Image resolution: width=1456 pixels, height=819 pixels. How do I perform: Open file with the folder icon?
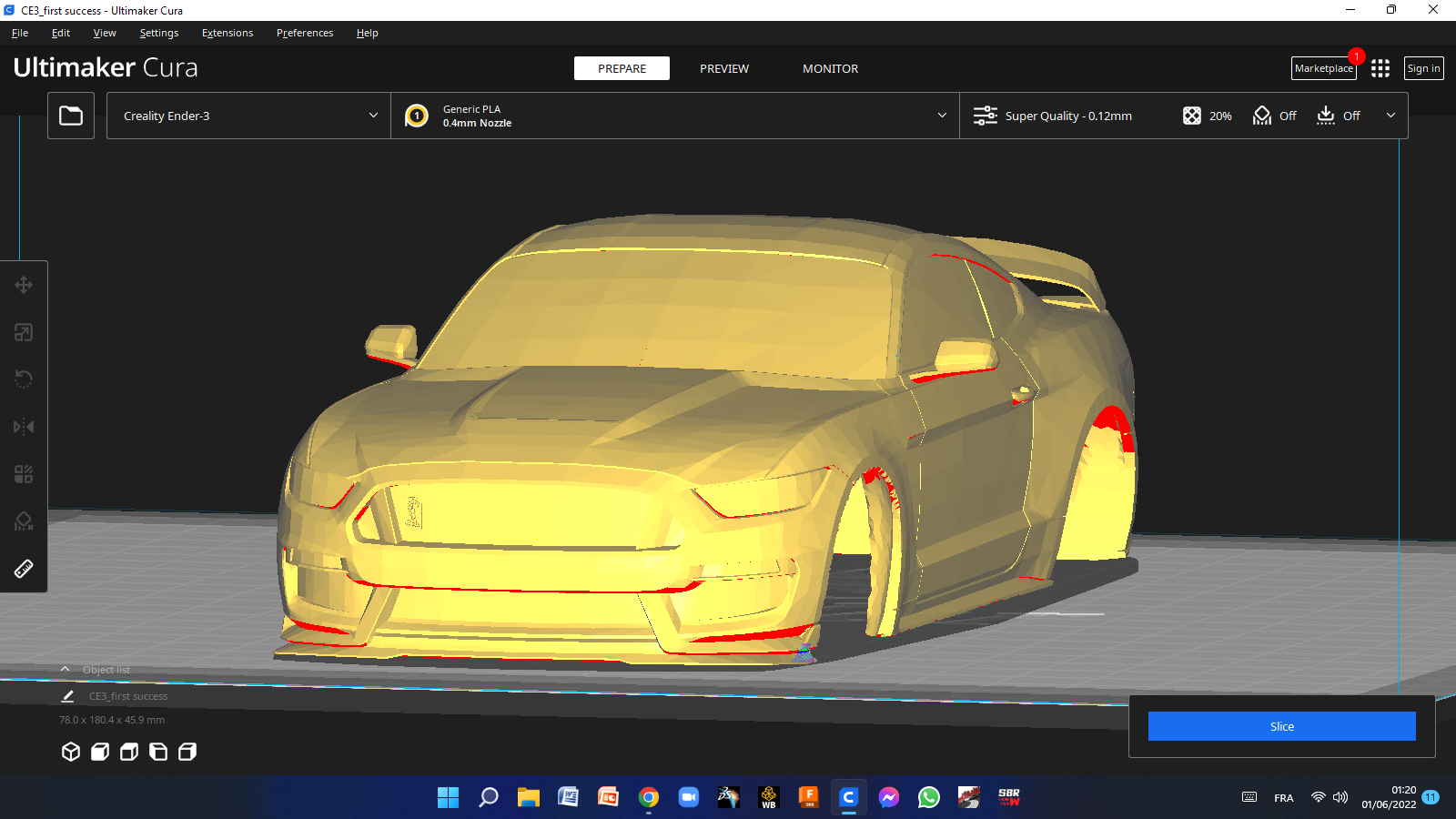pyautogui.click(x=71, y=116)
